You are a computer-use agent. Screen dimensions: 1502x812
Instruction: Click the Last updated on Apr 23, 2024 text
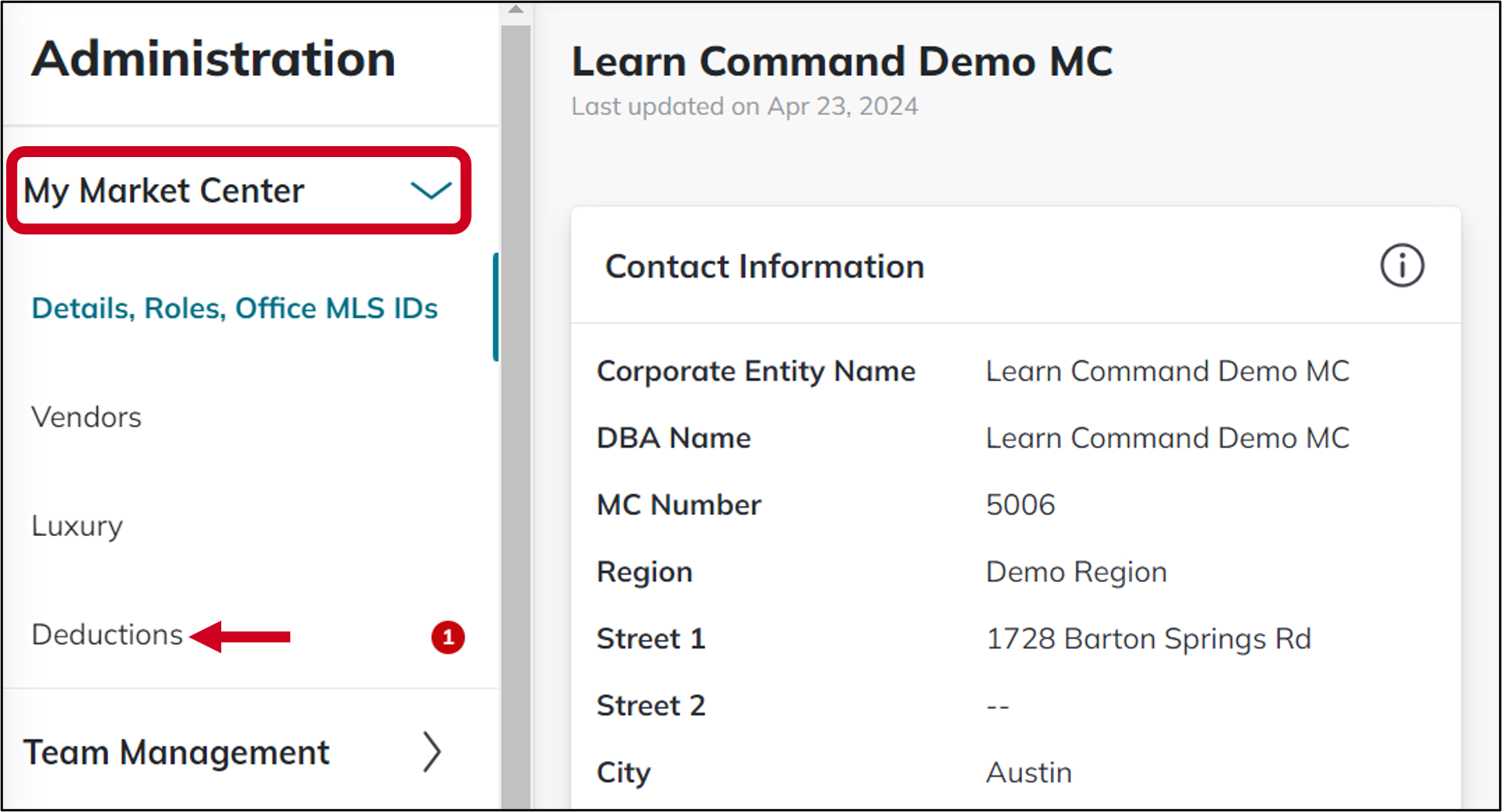click(x=744, y=106)
